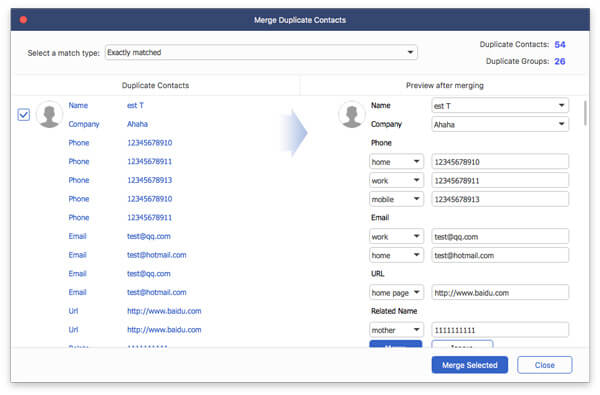The width and height of the screenshot is (600, 395).
Task: Open the match type dropdown 'Exactly matched'
Action: pos(261,52)
